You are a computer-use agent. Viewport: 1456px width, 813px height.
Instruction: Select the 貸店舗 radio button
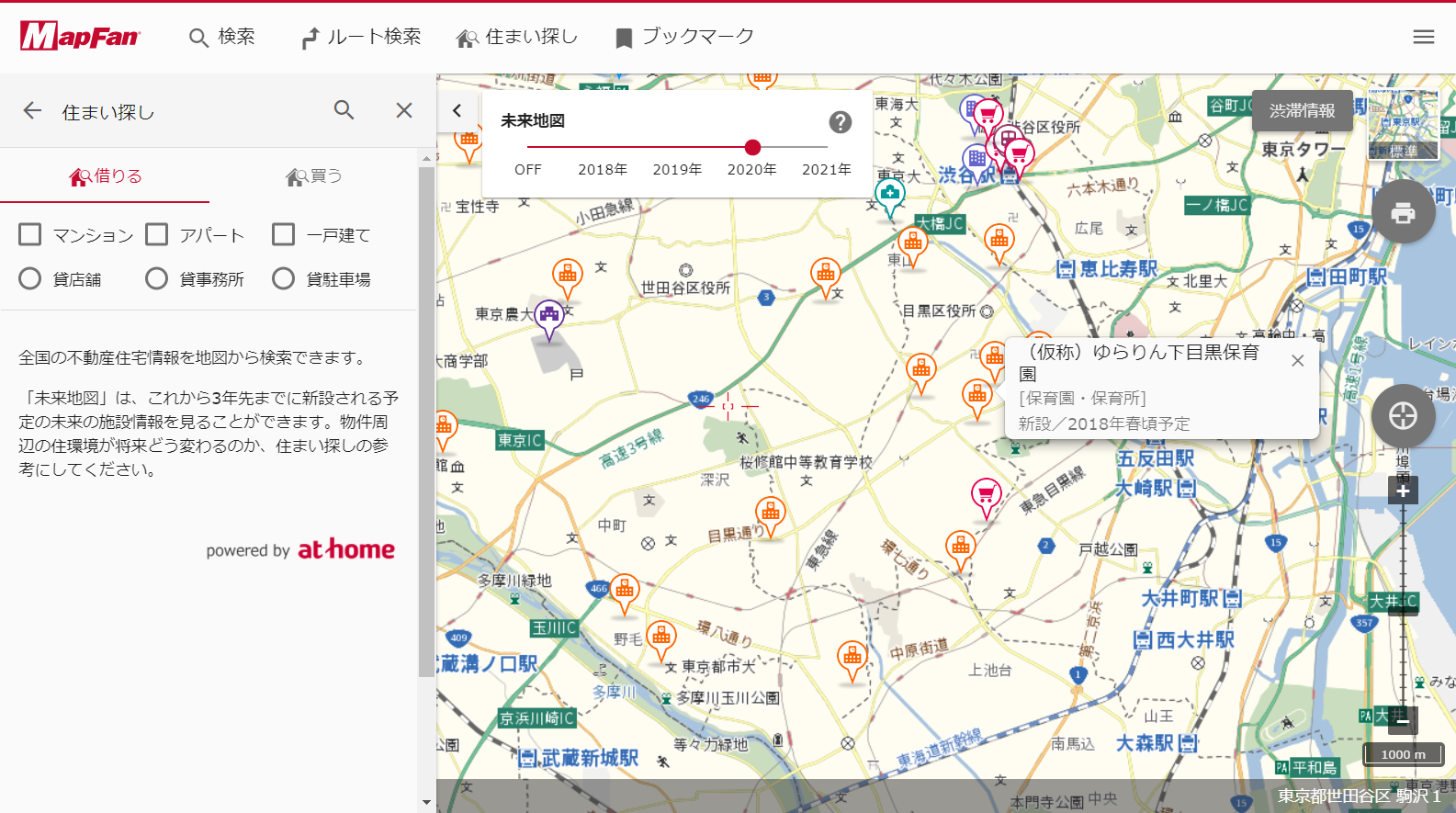pyautogui.click(x=30, y=278)
